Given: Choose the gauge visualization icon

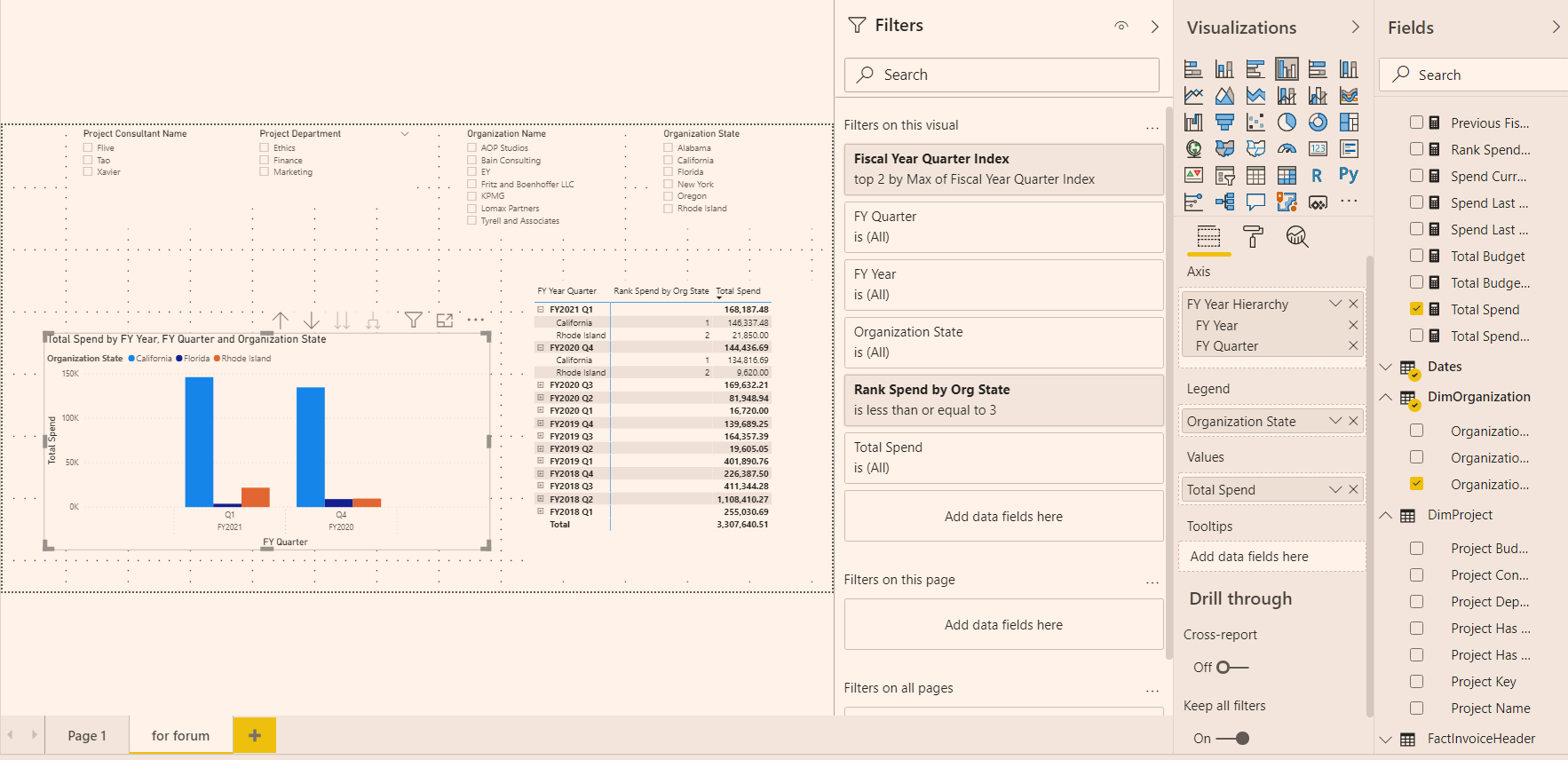Looking at the screenshot, I should pos(1287,148).
